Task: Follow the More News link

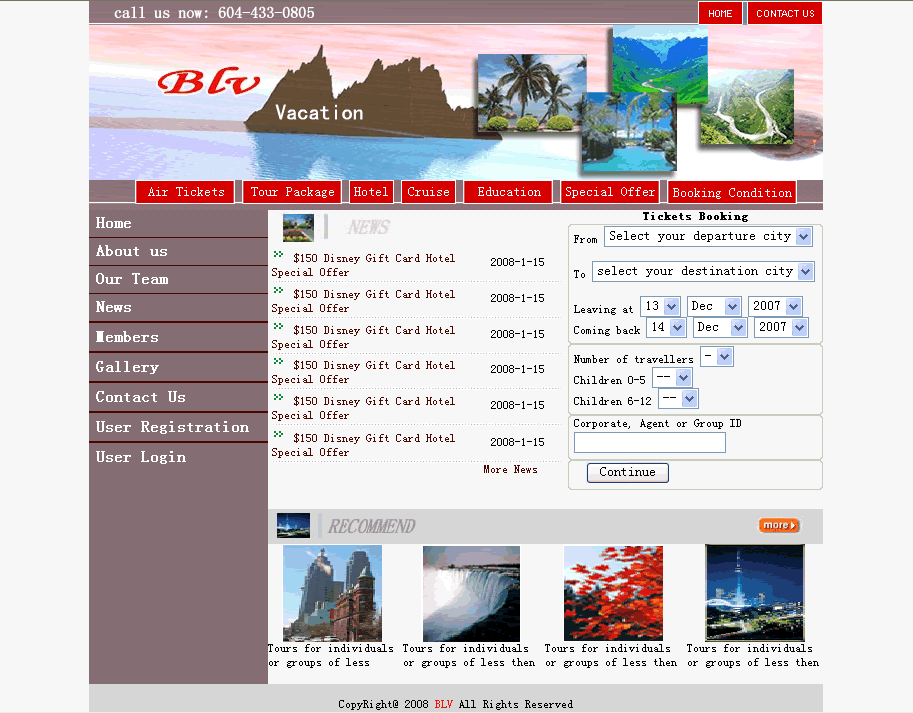Action: point(510,470)
